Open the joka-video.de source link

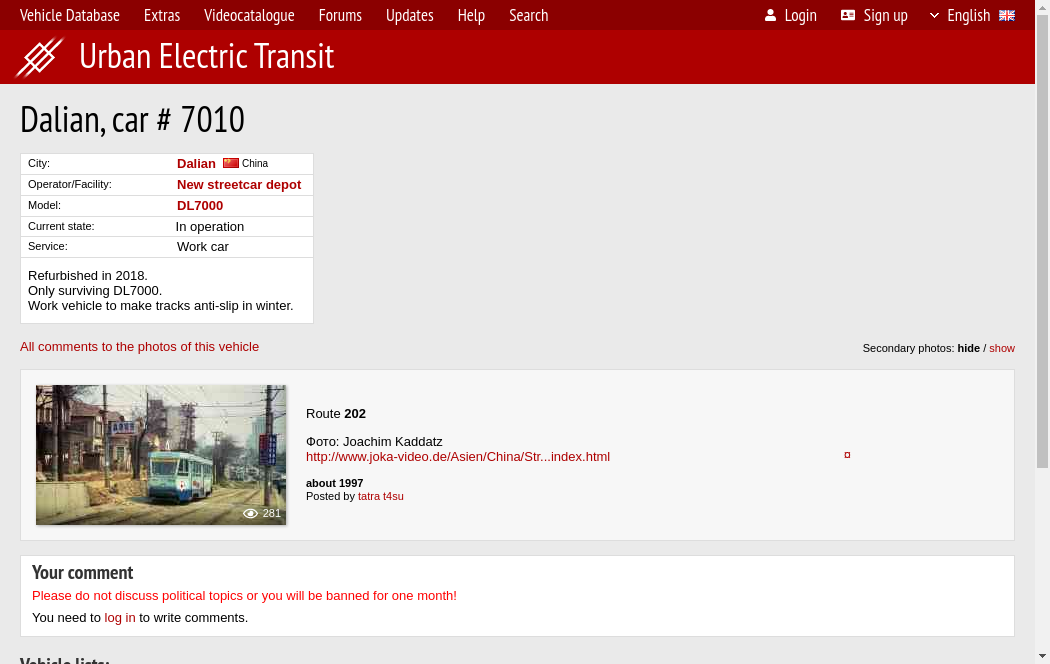pyautogui.click(x=458, y=456)
